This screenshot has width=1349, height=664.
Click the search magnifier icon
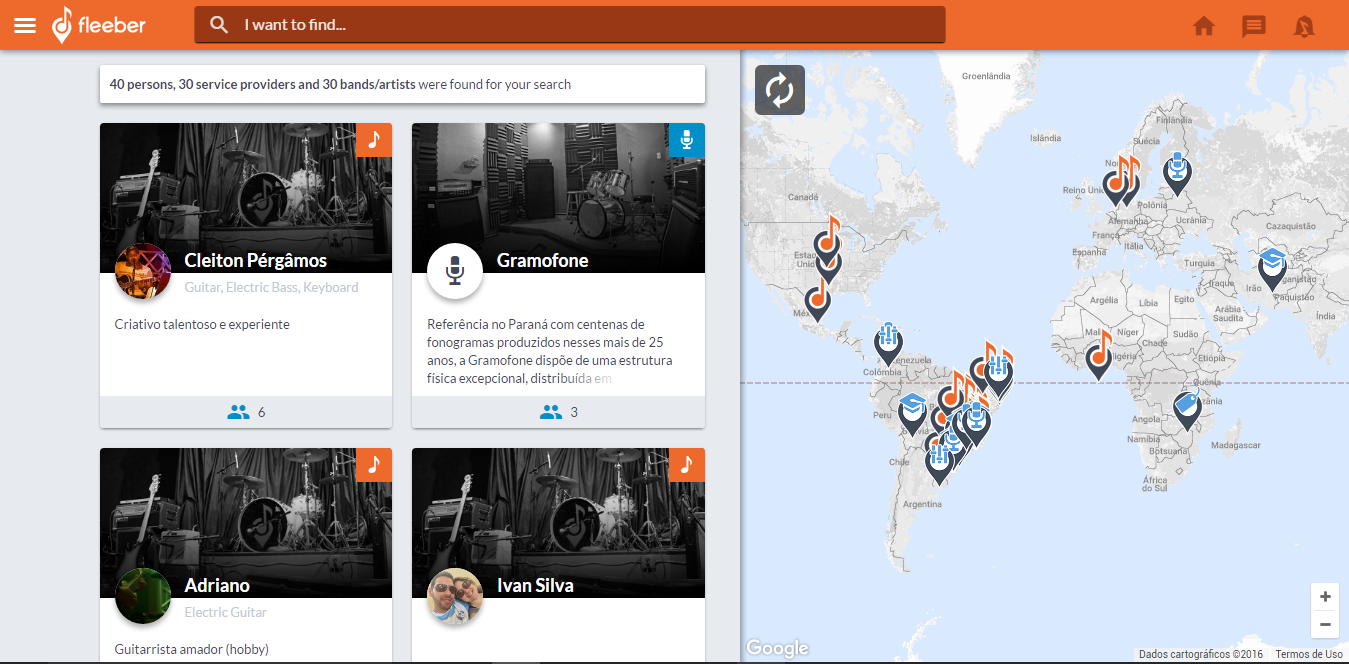(219, 24)
